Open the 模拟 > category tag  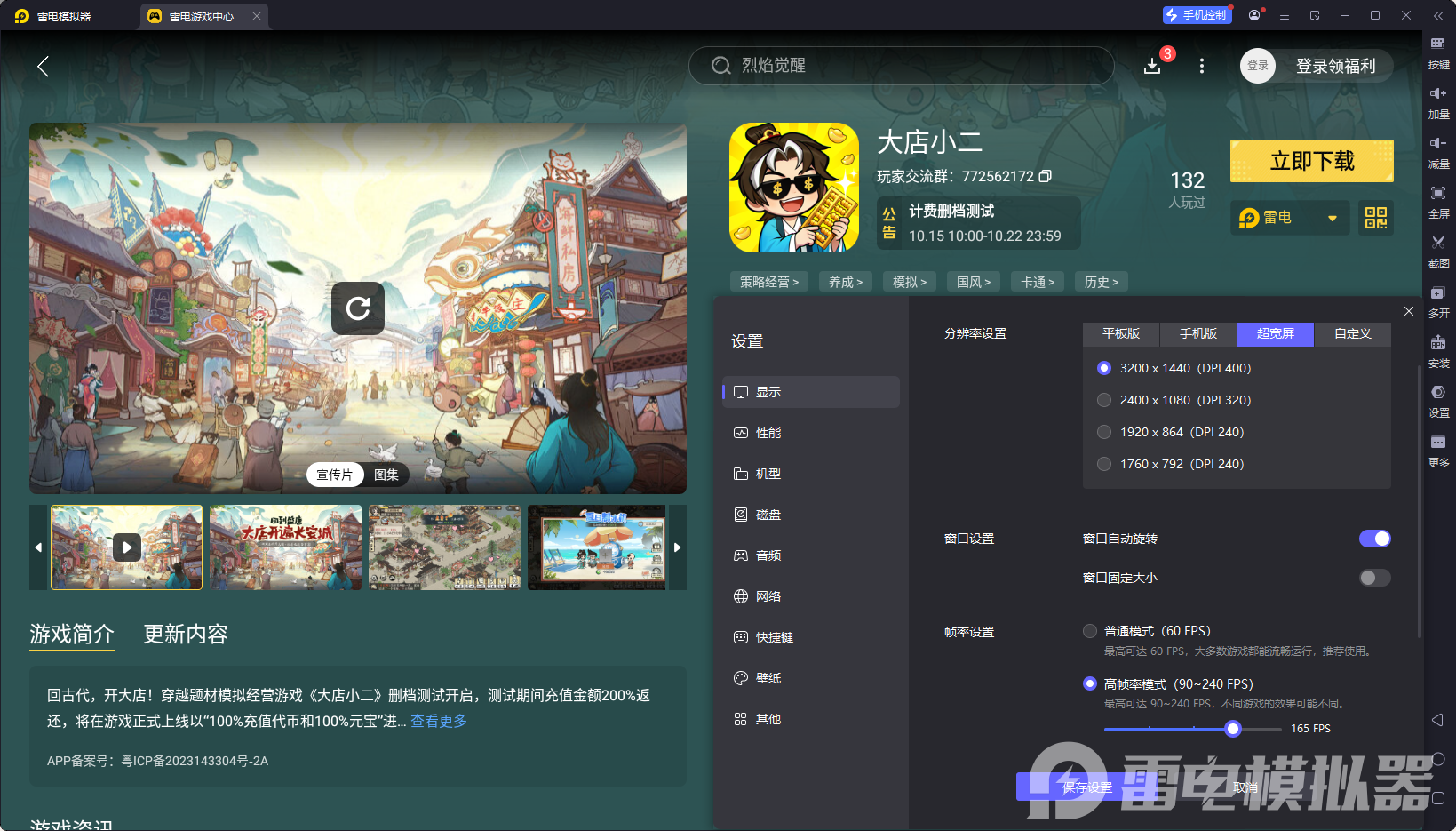point(910,282)
